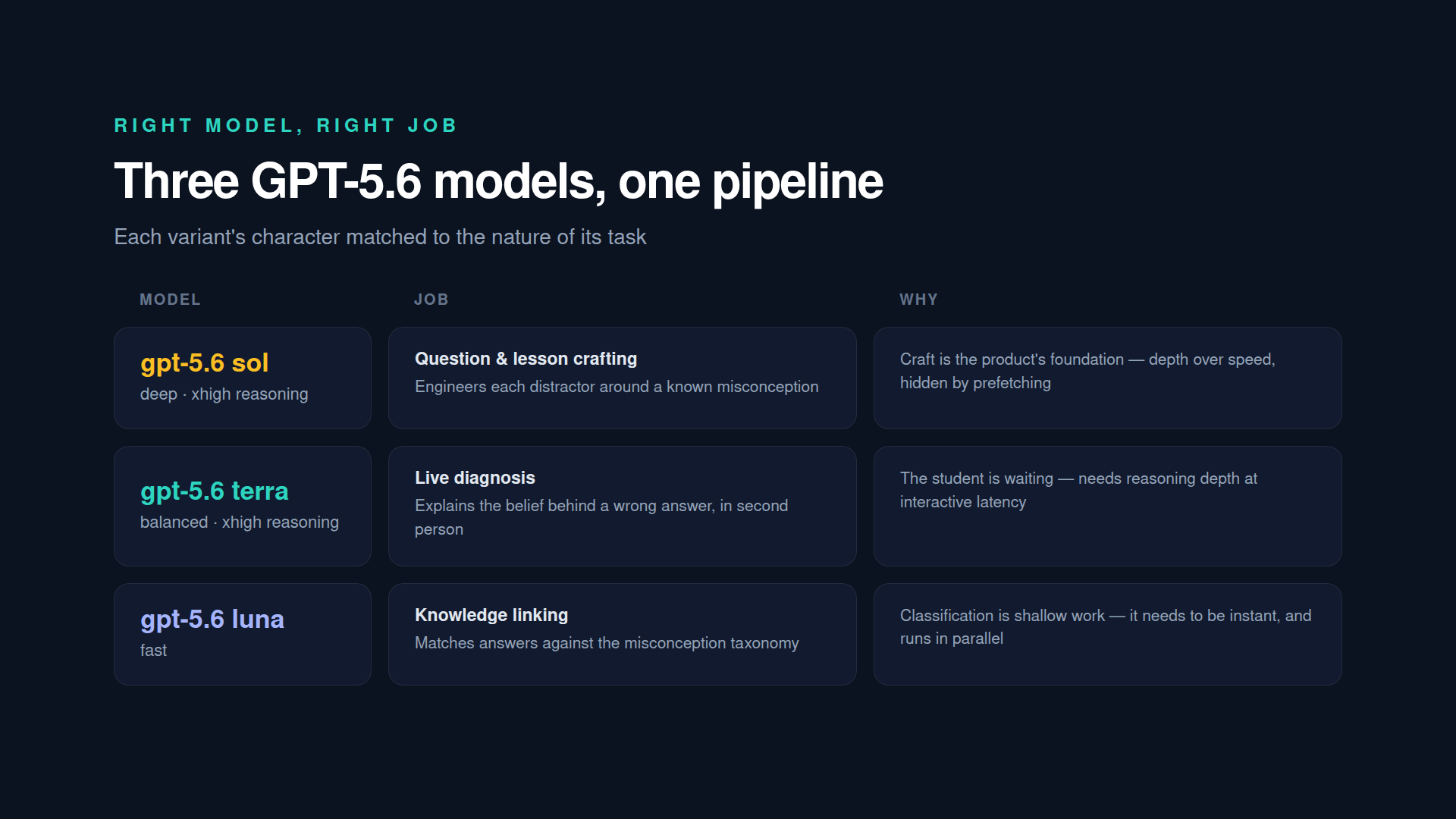The width and height of the screenshot is (1456, 819).
Task: Click the deep · xhigh reasoning label
Action: [x=224, y=394]
